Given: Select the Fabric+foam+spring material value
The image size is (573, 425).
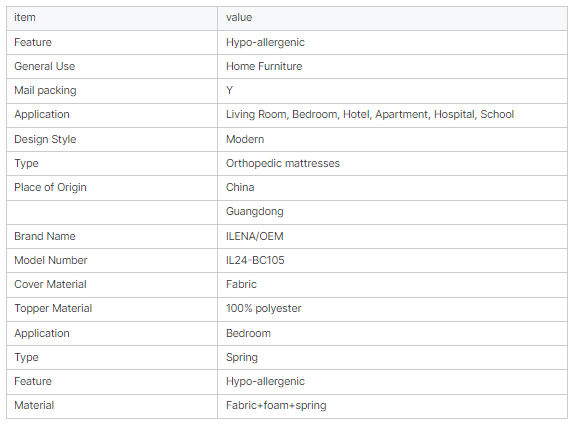Looking at the screenshot, I should (276, 406).
